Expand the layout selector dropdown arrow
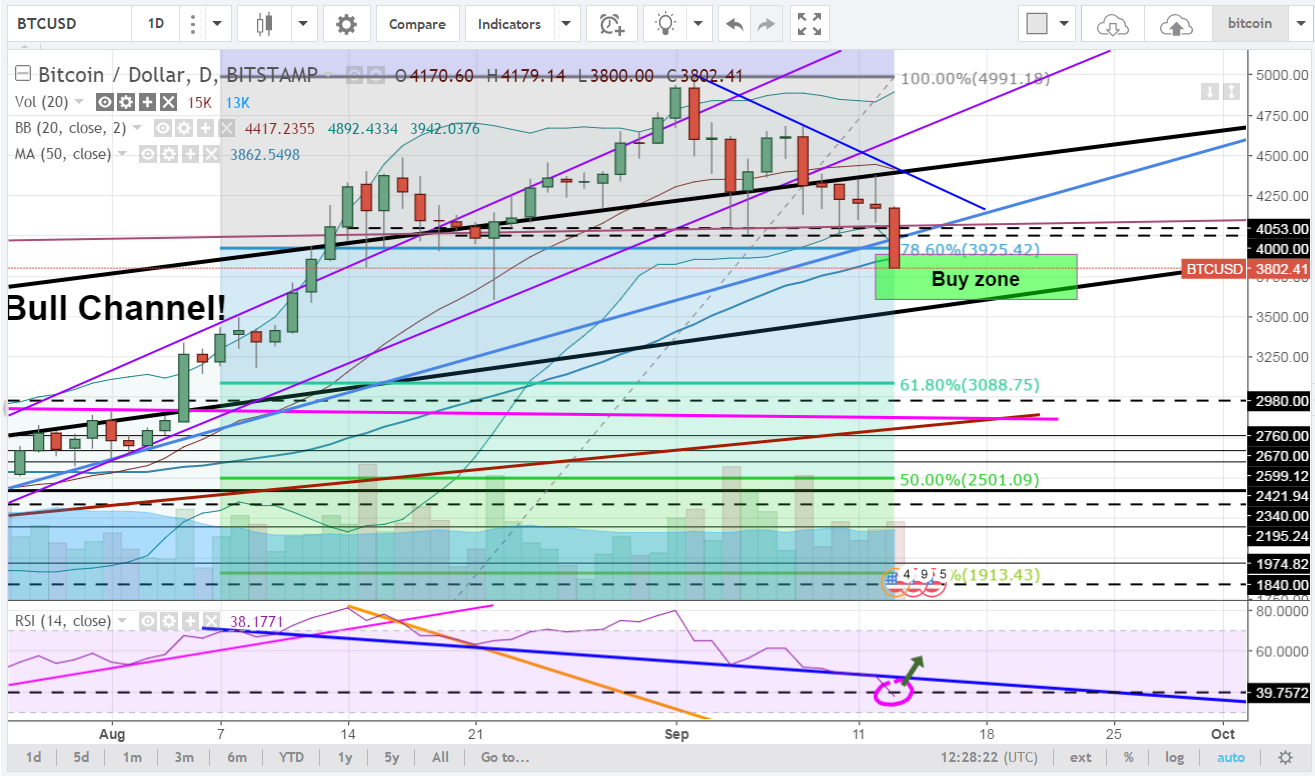 click(1064, 24)
